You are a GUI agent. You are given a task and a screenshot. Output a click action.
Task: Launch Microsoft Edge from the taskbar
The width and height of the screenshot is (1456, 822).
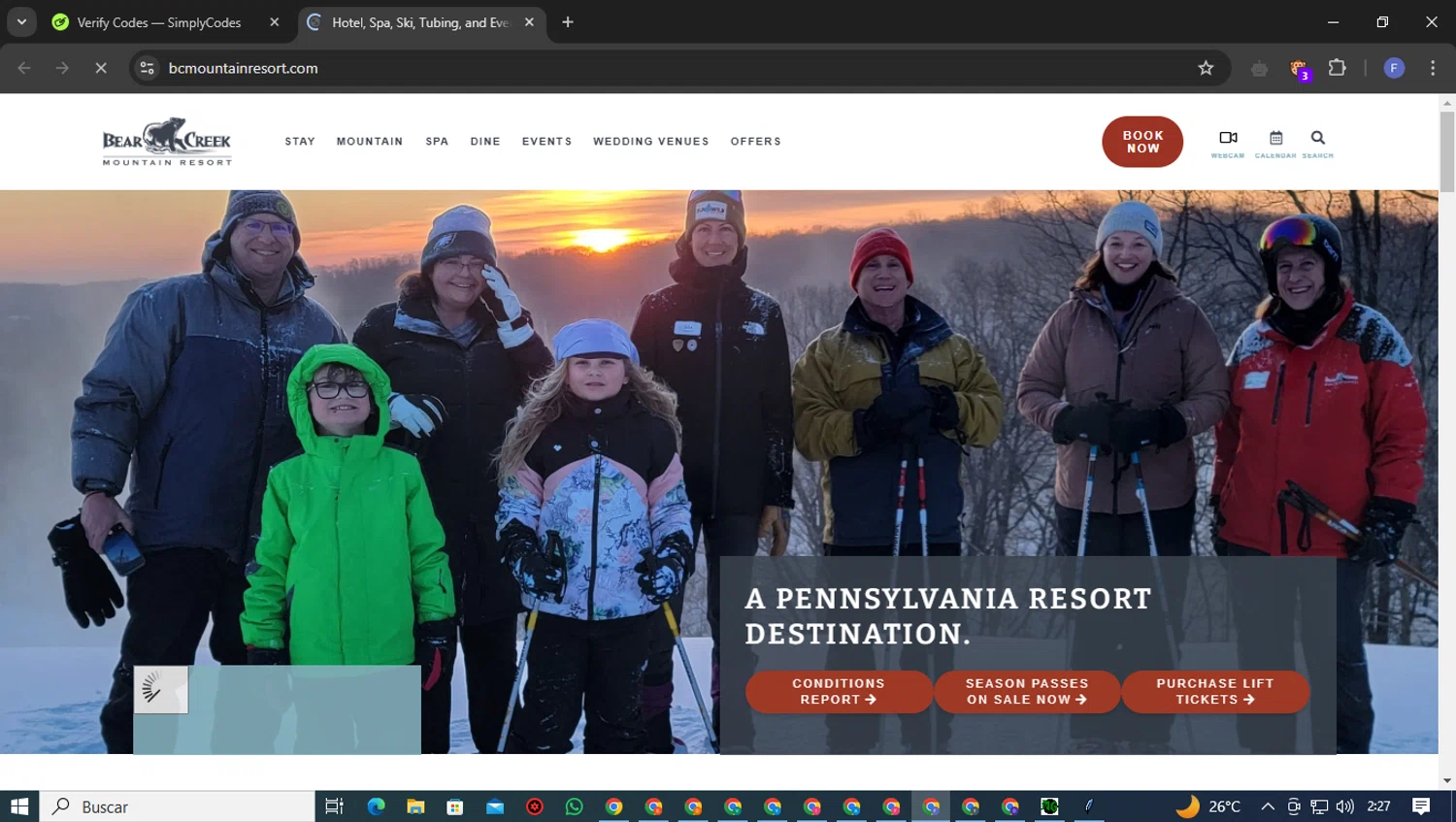pos(376,806)
